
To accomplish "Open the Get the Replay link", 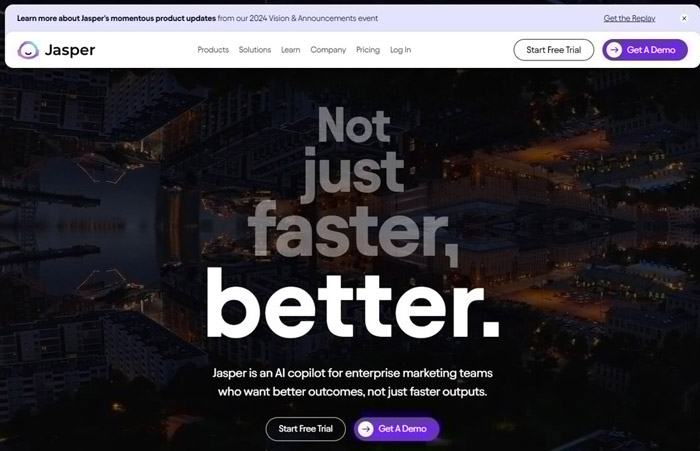I will [629, 18].
